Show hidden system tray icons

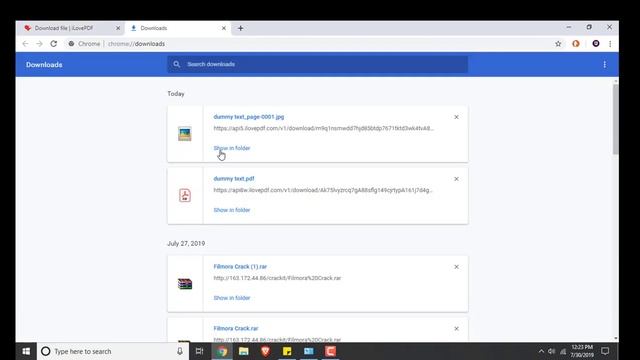541,351
